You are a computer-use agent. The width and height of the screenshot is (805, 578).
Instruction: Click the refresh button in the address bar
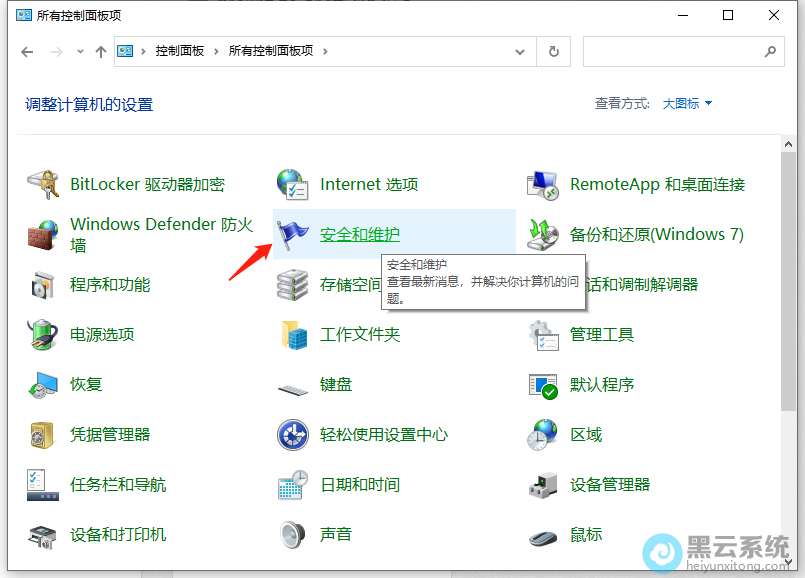pos(554,51)
